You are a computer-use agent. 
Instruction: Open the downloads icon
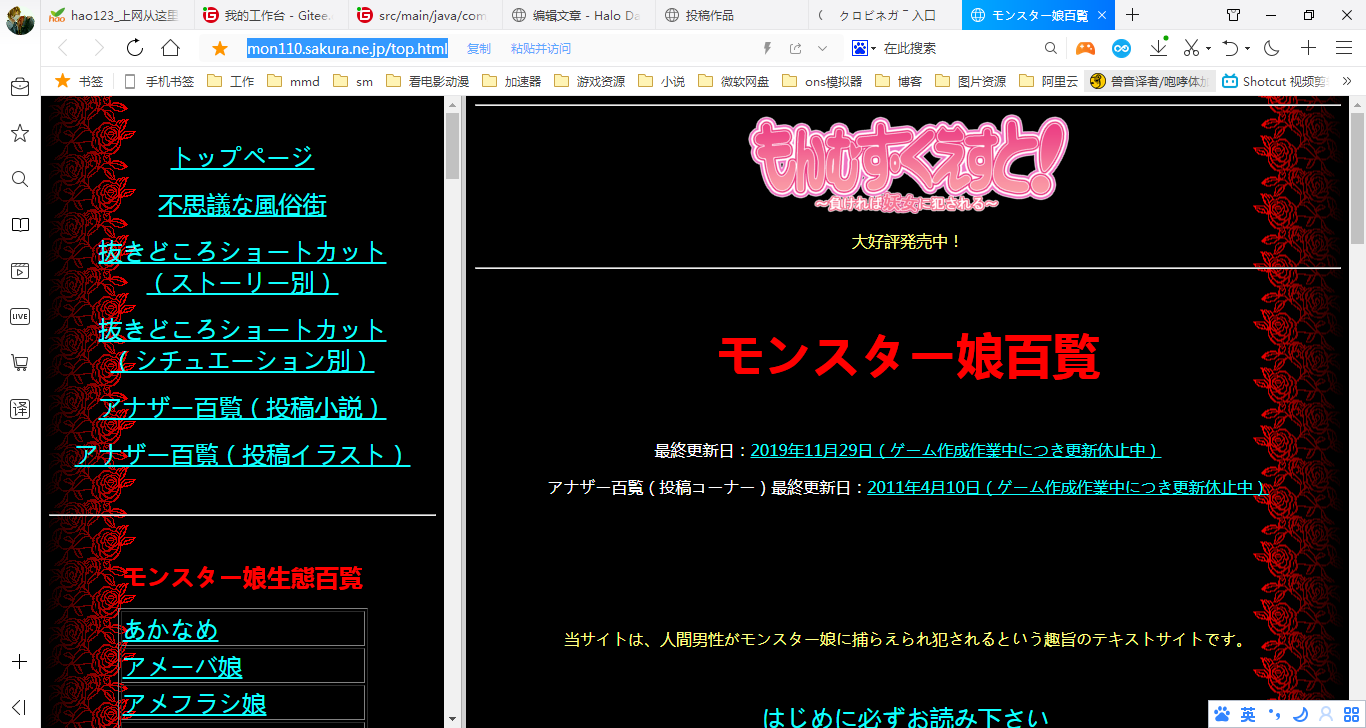tap(1159, 47)
